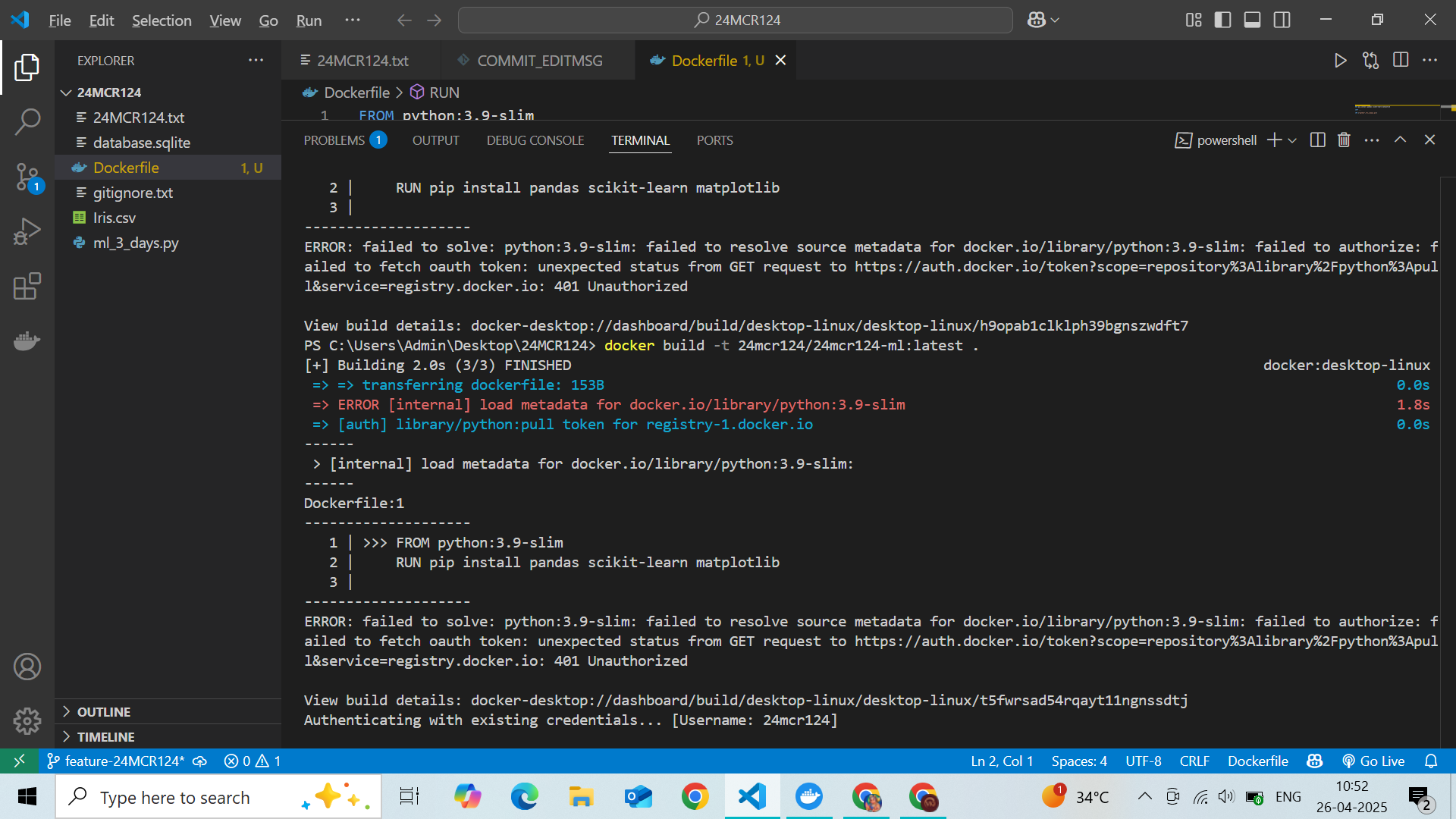Close the Dockerfile editor tab
Viewport: 1456px width, 819px height.
click(780, 61)
